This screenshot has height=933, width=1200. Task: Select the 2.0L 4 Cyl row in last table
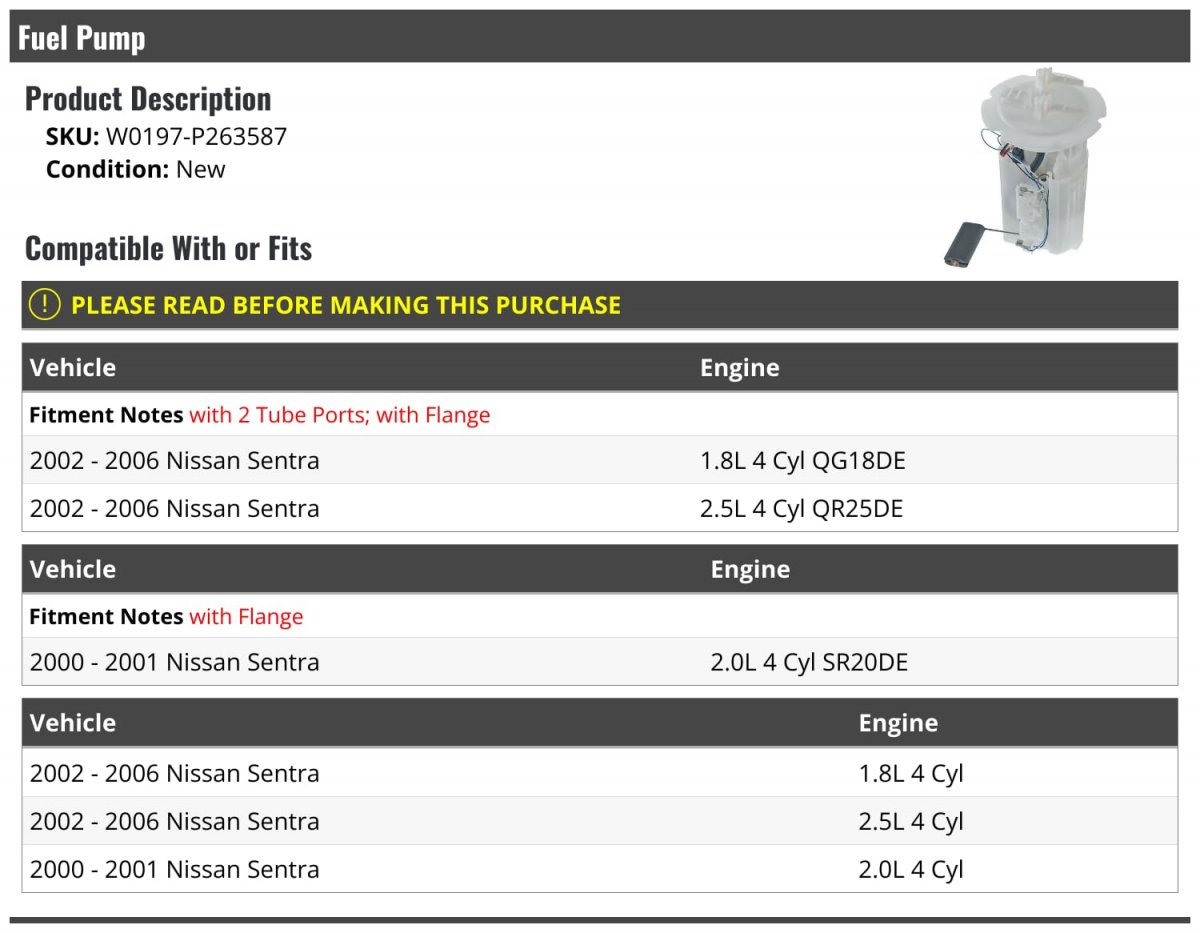(x=600, y=869)
